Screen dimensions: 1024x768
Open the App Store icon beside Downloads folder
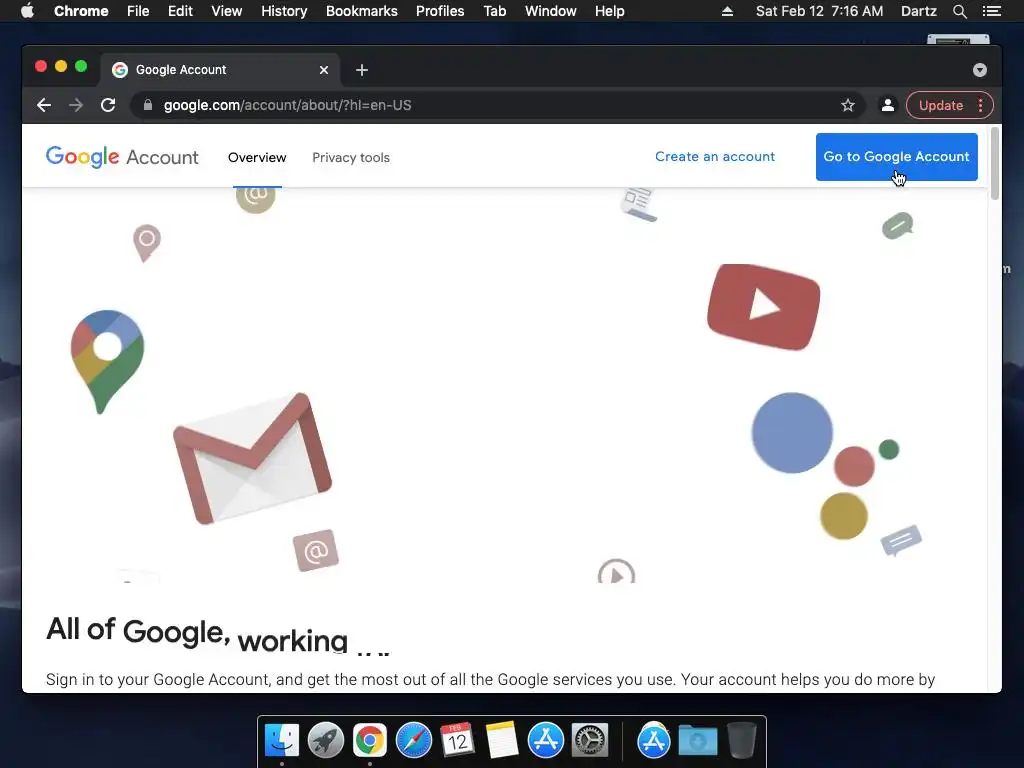pyautogui.click(x=654, y=741)
